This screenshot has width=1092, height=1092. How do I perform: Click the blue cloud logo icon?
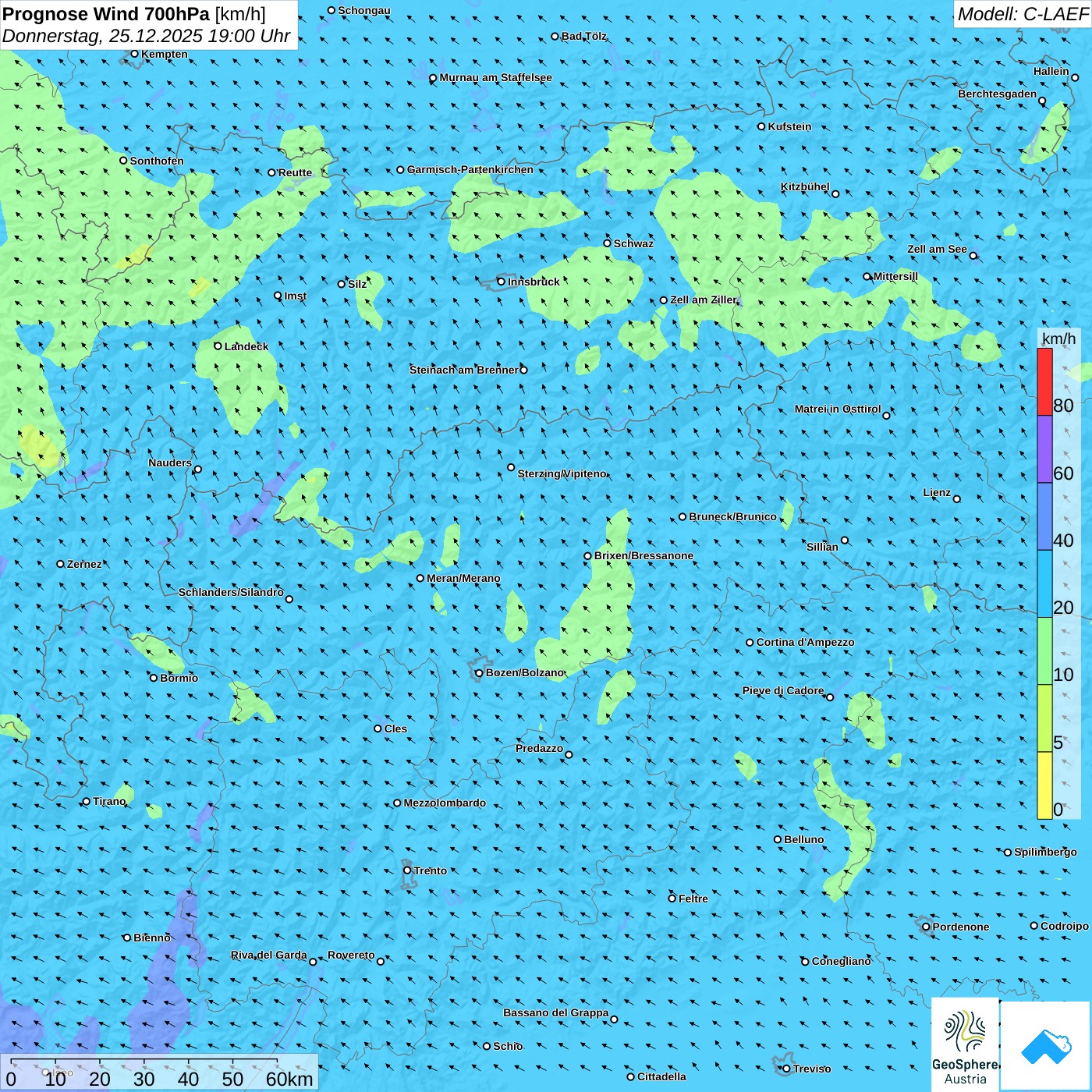click(1045, 1045)
